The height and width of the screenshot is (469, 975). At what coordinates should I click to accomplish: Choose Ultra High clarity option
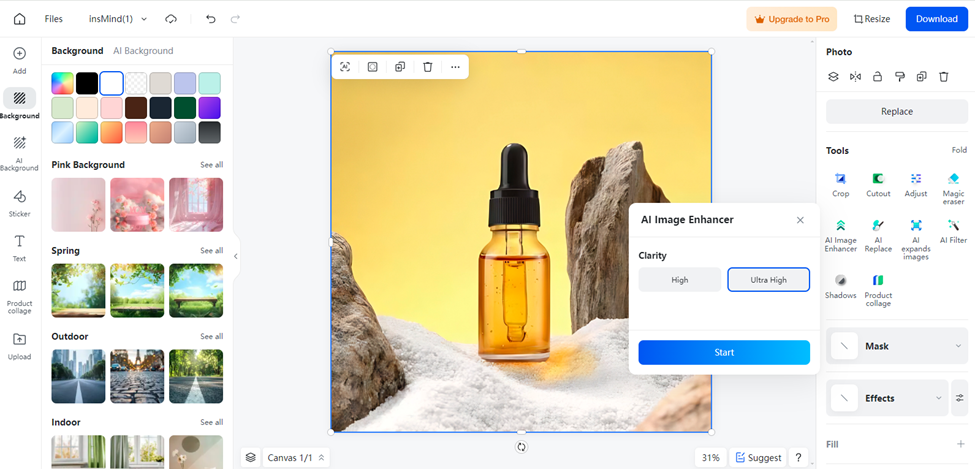pos(768,280)
